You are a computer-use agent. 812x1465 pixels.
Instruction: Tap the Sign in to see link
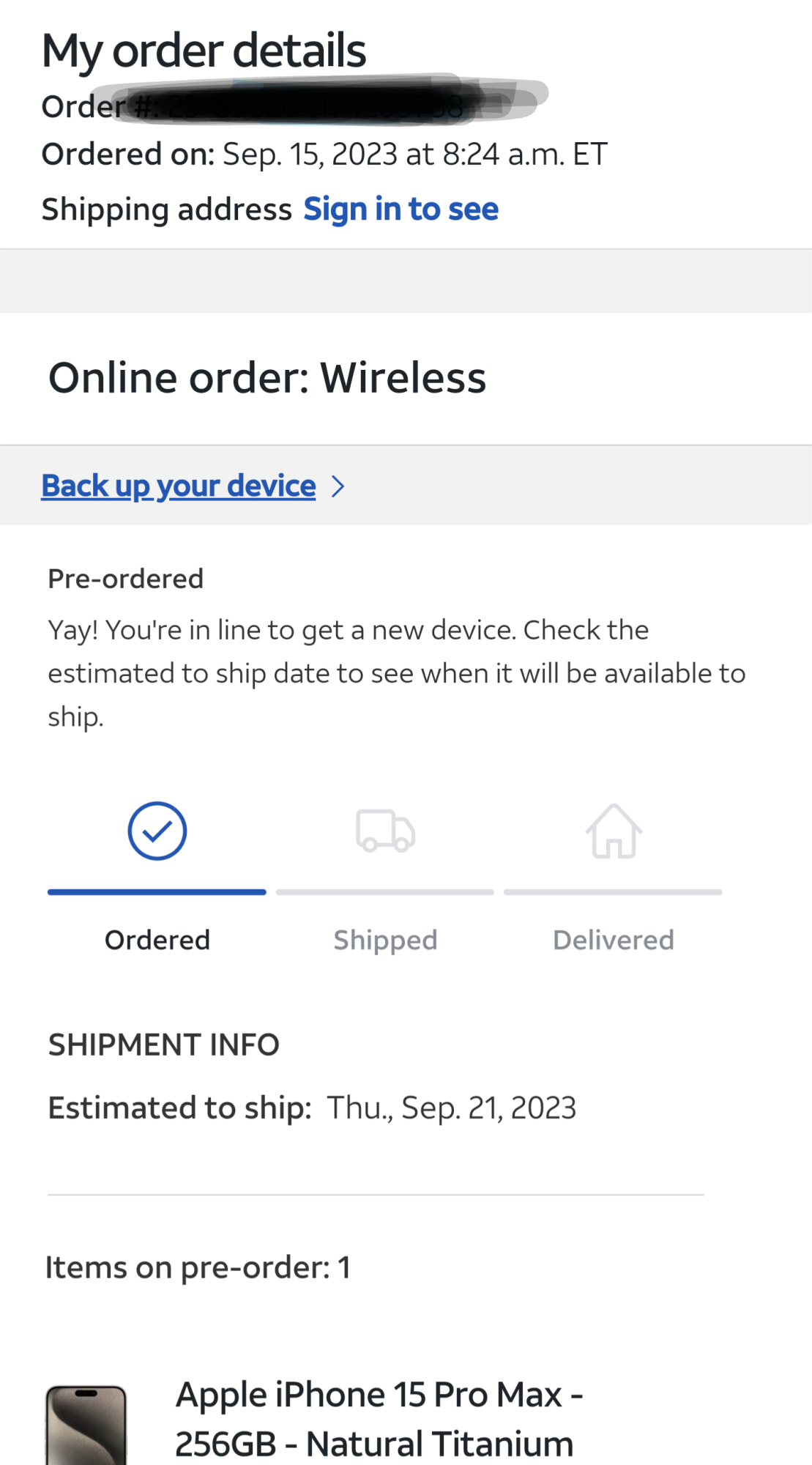pyautogui.click(x=401, y=209)
